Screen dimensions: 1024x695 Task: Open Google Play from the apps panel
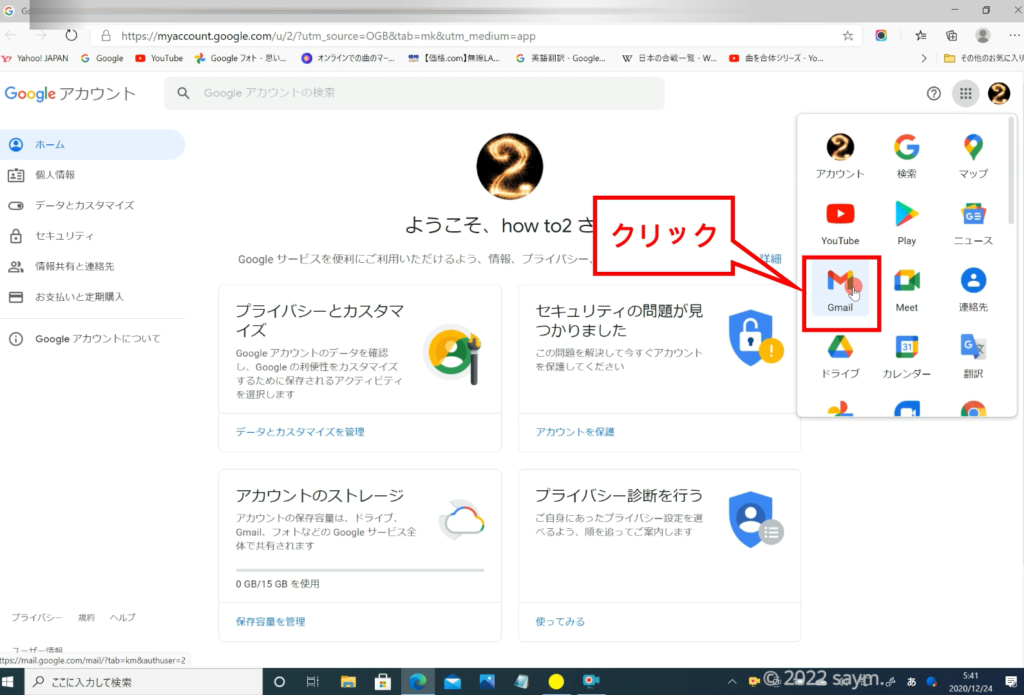pyautogui.click(x=906, y=222)
